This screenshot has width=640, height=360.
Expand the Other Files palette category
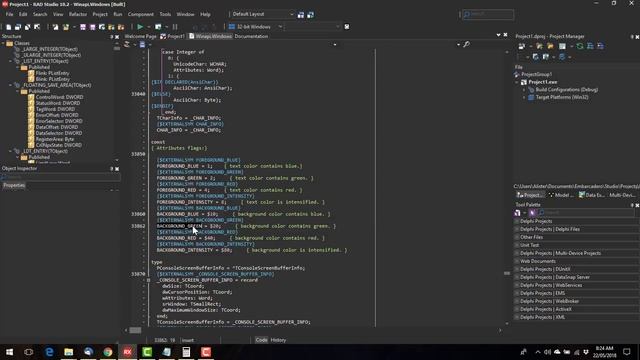click(517, 237)
